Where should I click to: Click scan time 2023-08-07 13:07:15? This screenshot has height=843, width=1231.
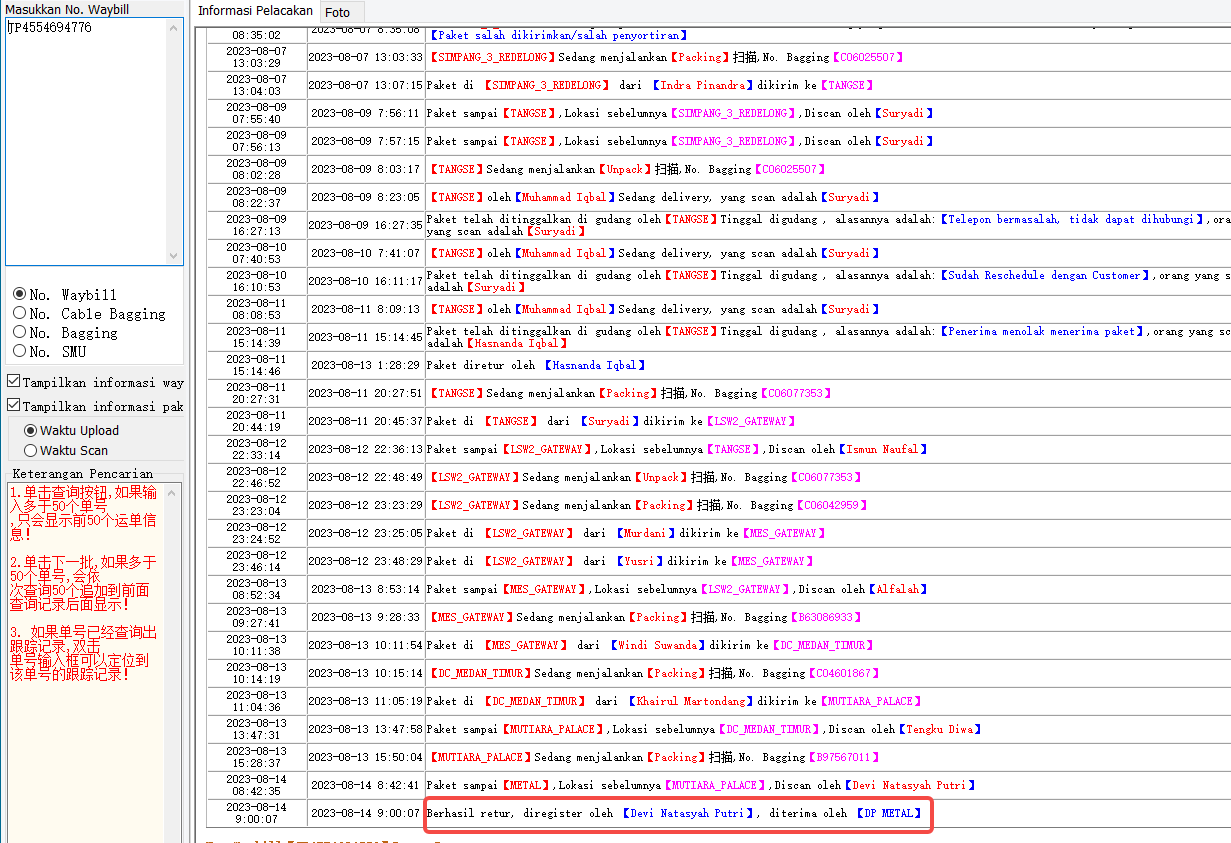click(x=366, y=85)
